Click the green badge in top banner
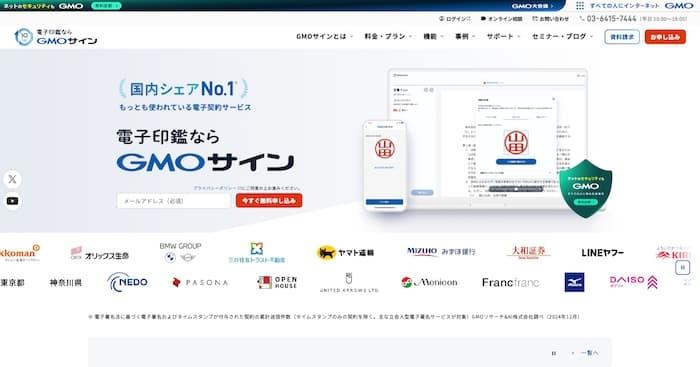The width and height of the screenshot is (700, 367). (x=106, y=6)
